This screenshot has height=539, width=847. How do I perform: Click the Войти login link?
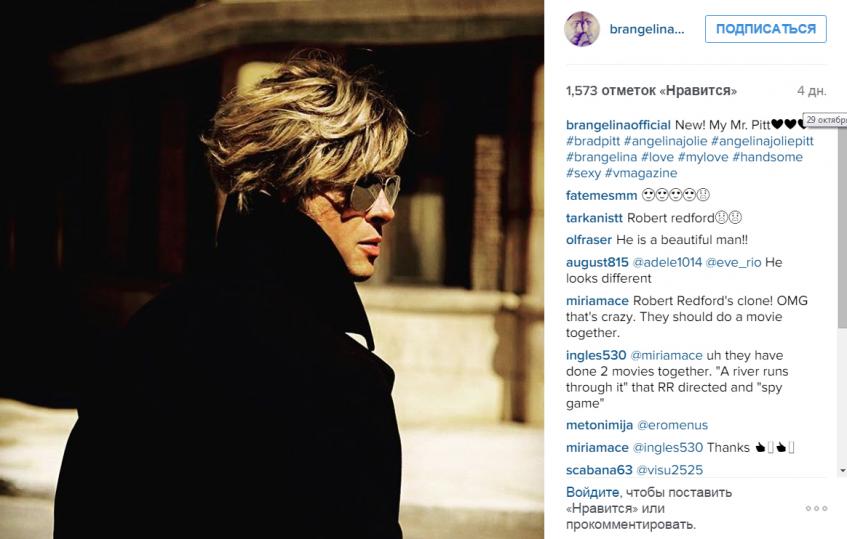[592, 492]
